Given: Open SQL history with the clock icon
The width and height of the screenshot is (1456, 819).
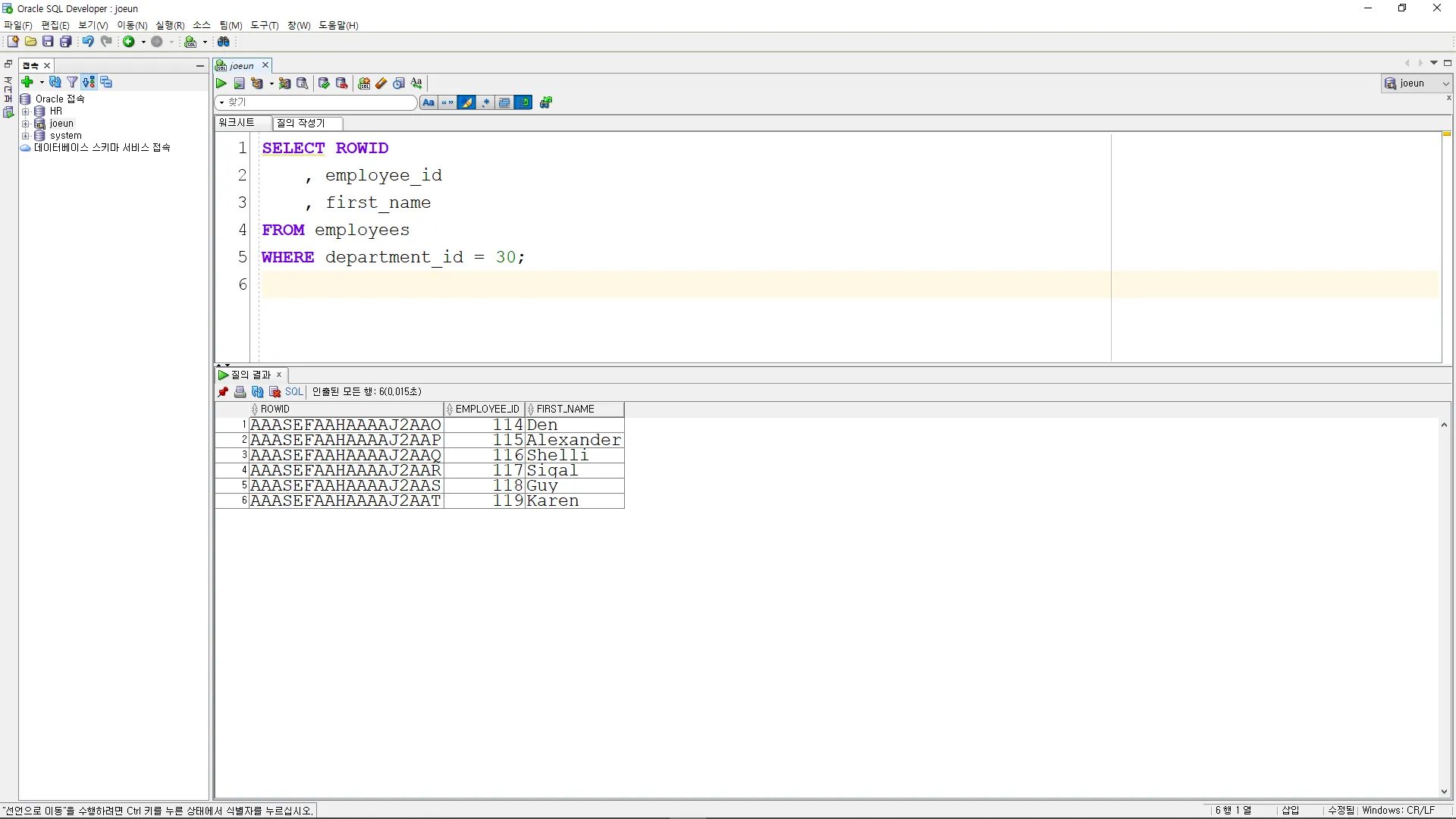Looking at the screenshot, I should click(399, 83).
